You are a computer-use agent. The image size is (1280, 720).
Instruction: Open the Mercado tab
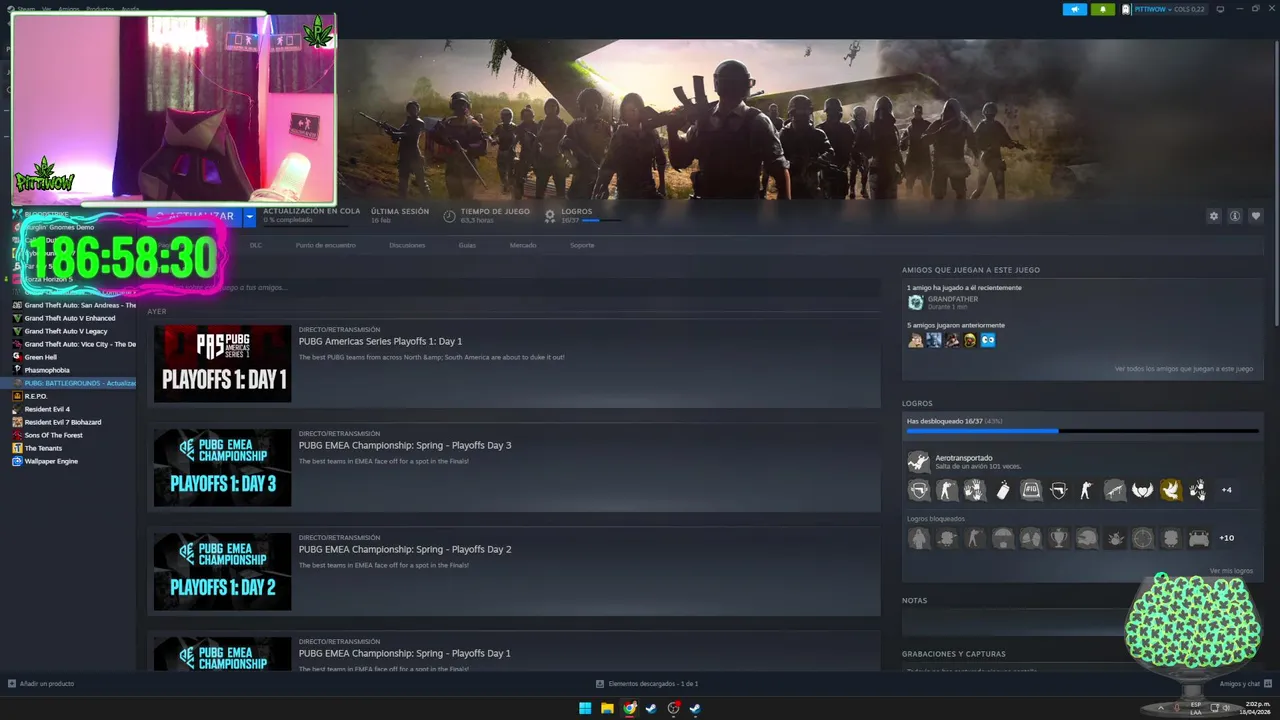523,245
